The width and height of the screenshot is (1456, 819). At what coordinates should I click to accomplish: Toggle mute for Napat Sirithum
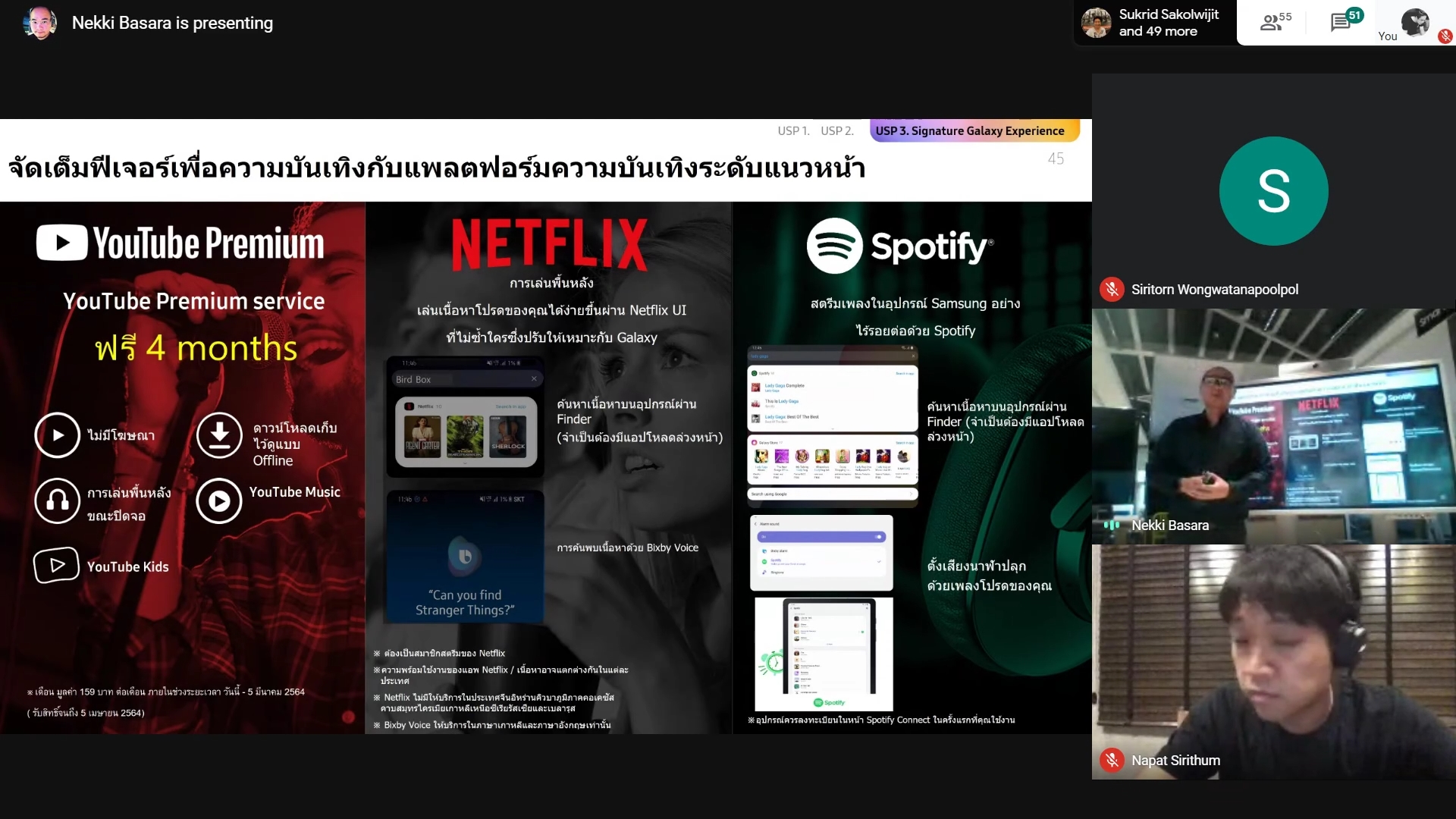1112,760
